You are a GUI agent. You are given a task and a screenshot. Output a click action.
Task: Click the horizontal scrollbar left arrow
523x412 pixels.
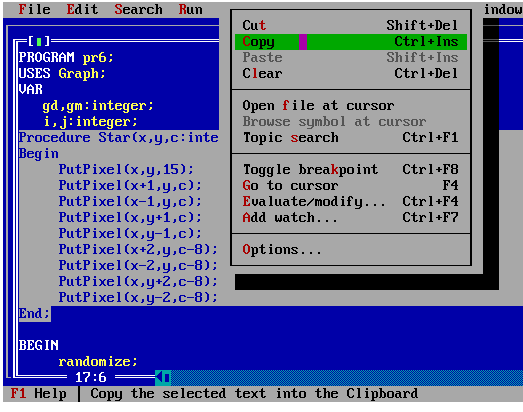point(159,377)
